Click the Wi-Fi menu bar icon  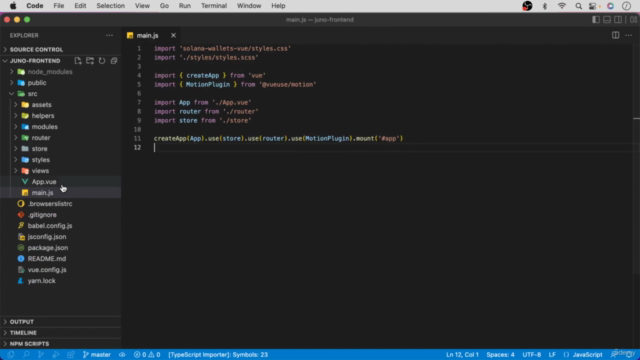coord(562,6)
